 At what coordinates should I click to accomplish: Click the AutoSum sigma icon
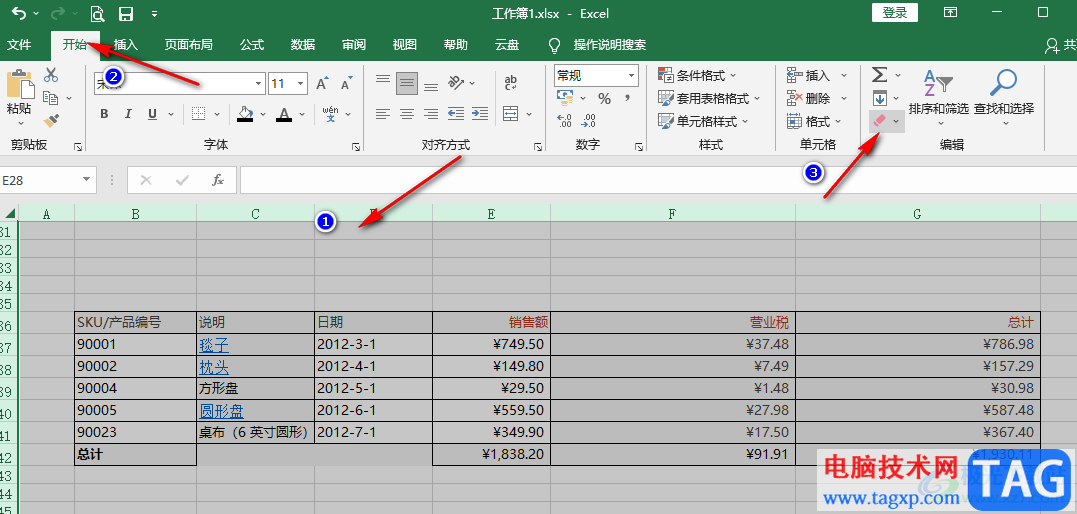[879, 74]
